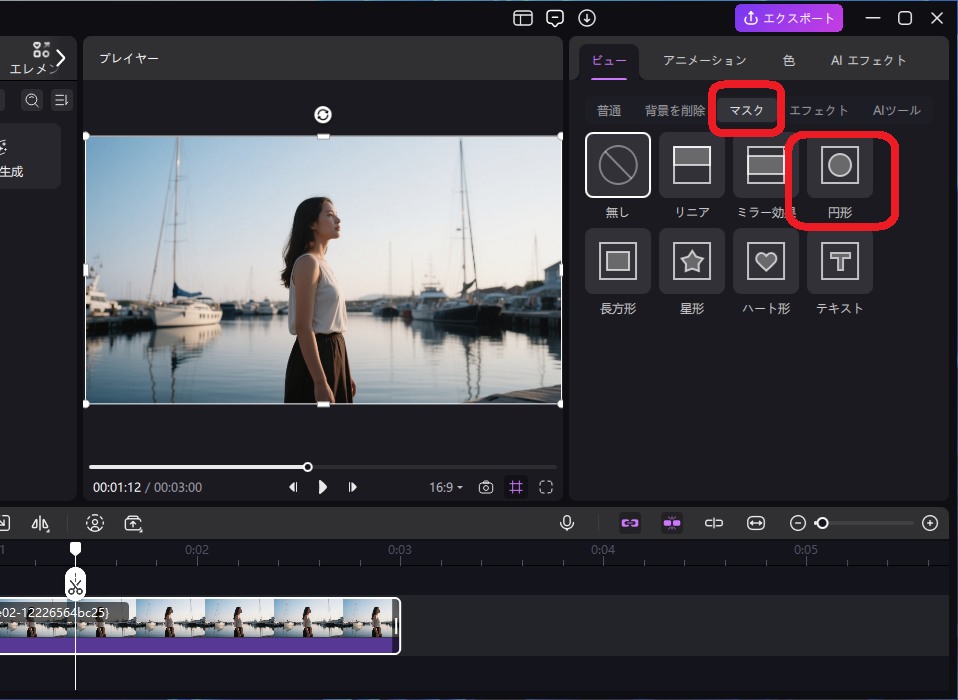958x700 pixels.
Task: Choose the star (星形) mask
Action: tap(692, 262)
